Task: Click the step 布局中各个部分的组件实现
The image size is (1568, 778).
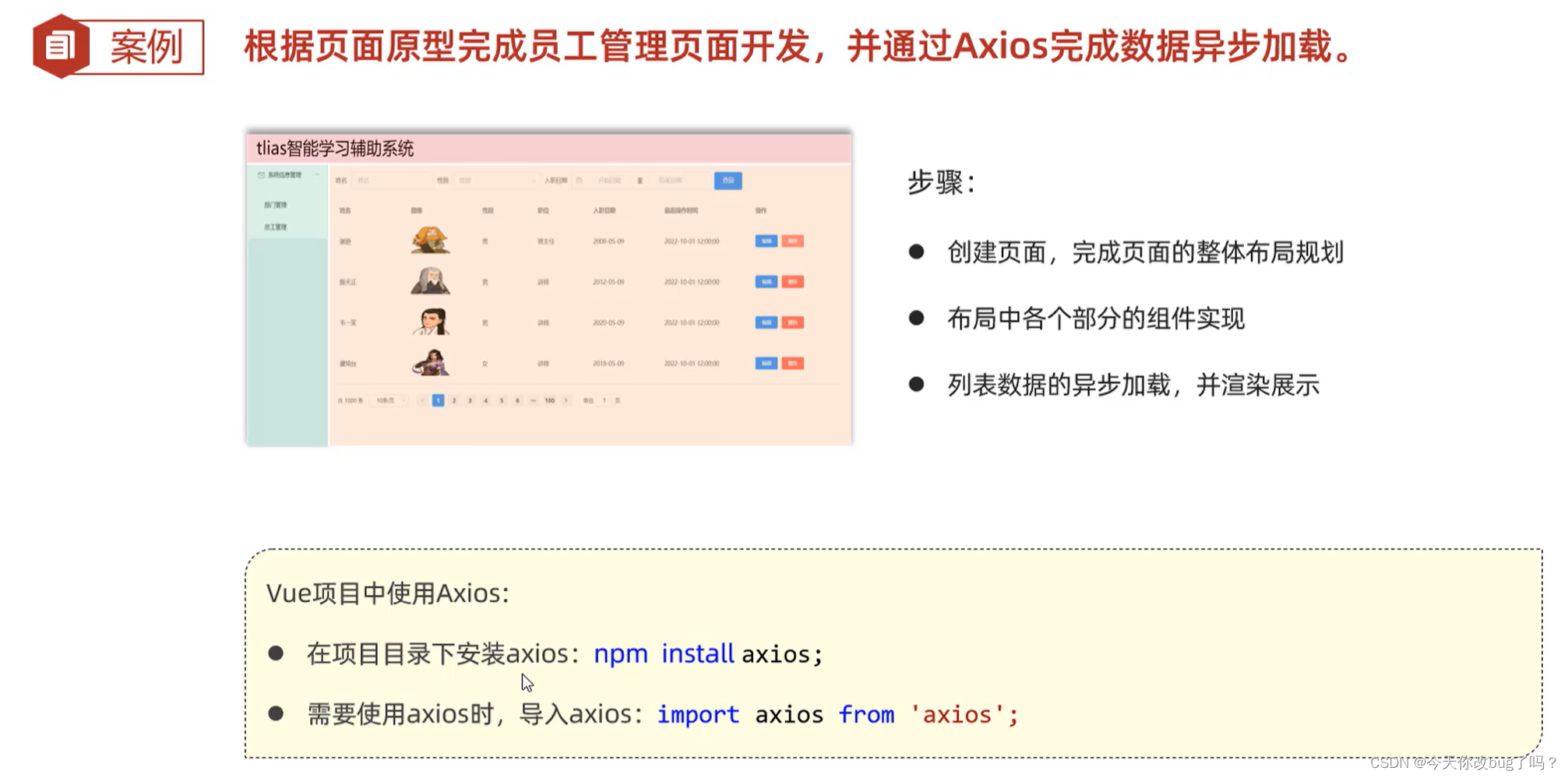Action: [1096, 319]
